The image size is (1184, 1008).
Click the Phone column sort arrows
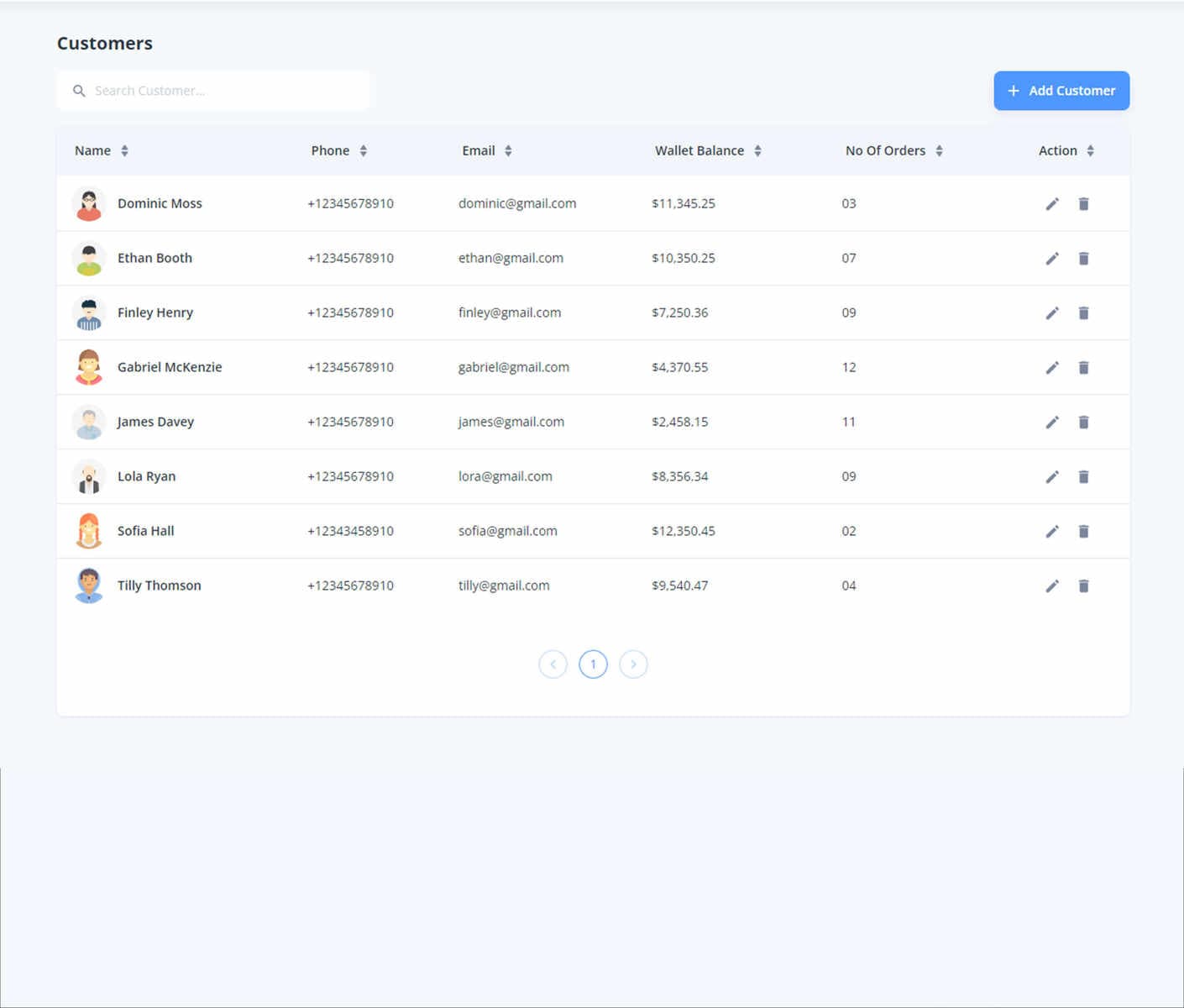click(x=364, y=150)
